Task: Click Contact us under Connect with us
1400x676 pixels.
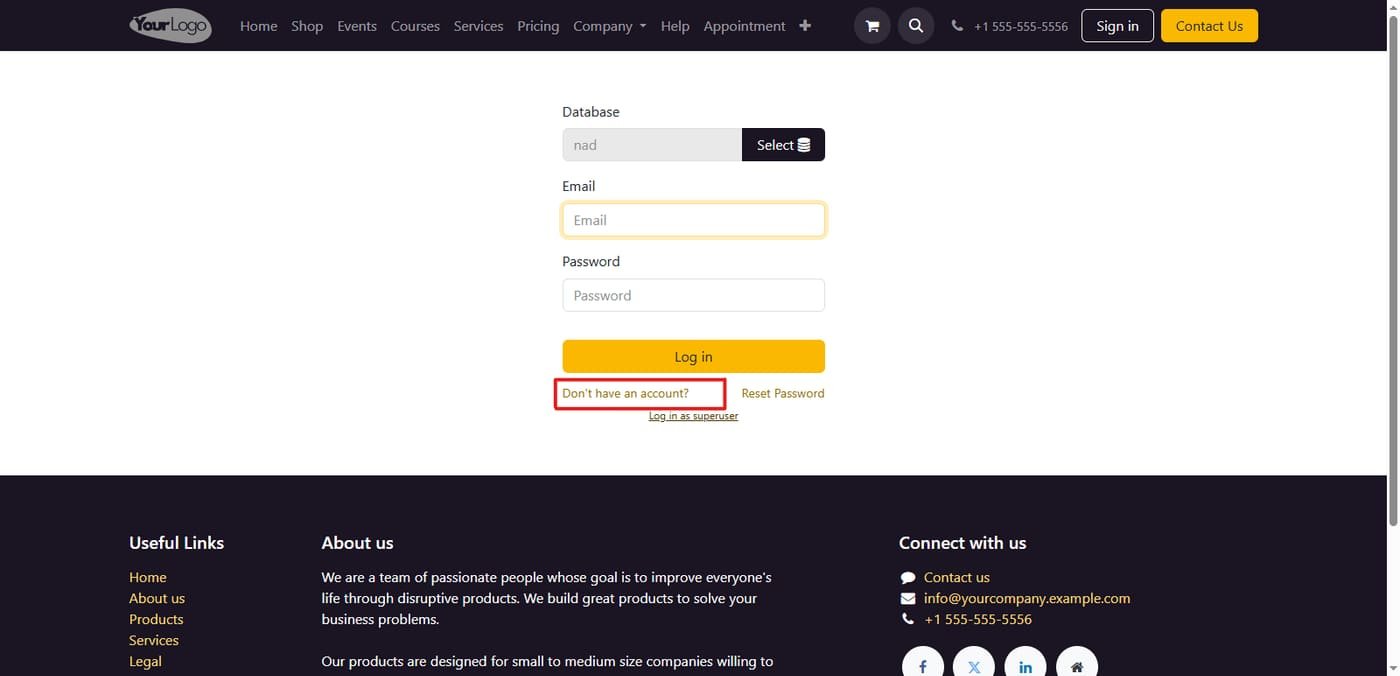Action: click(957, 578)
